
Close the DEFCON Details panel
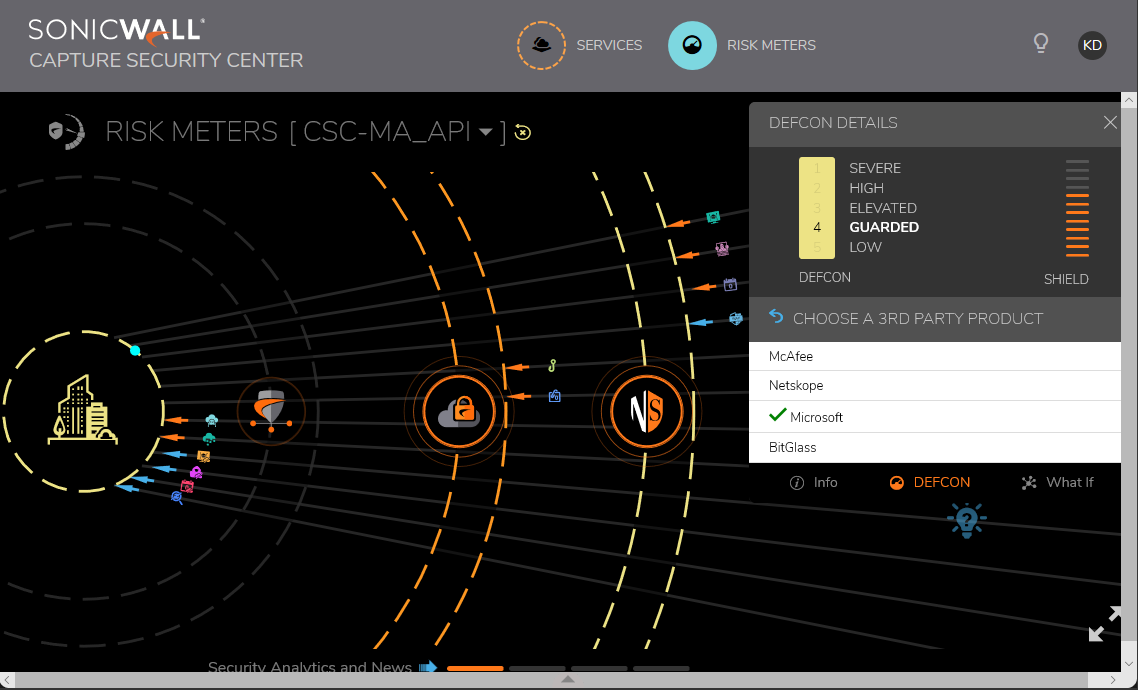pyautogui.click(x=1110, y=123)
